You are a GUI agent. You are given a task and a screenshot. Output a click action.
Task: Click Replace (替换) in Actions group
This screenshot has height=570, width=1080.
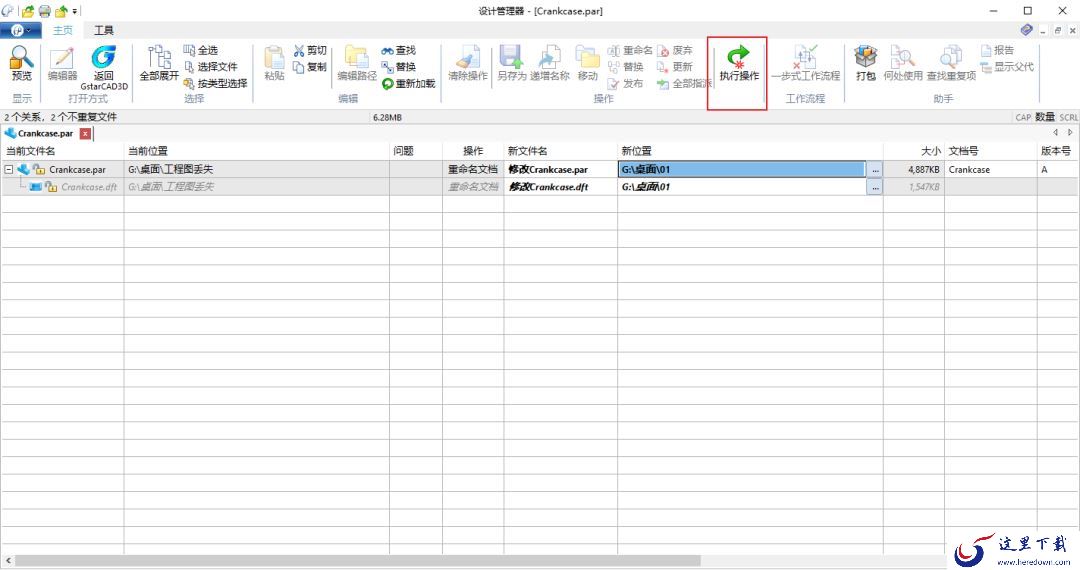point(625,67)
